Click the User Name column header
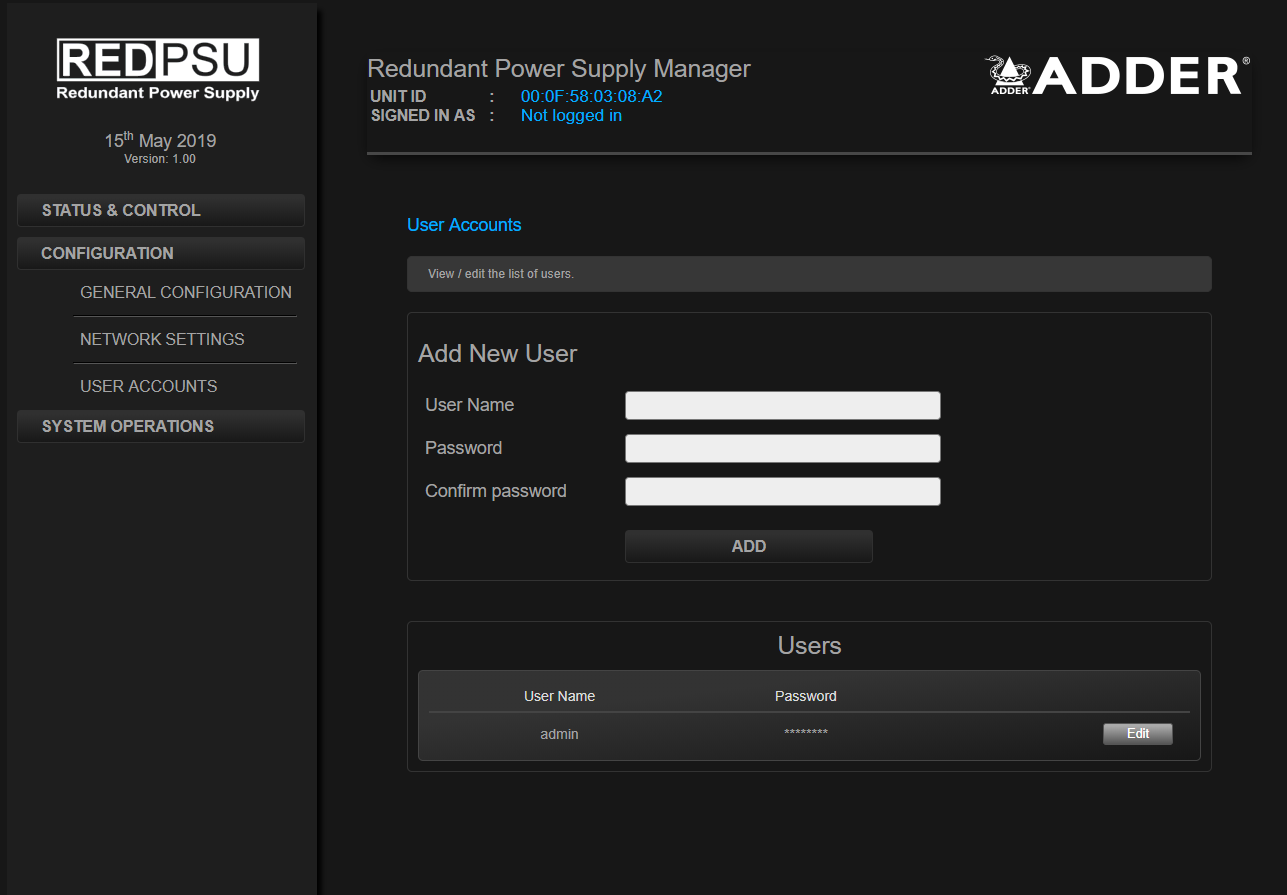This screenshot has height=895, width=1287. click(559, 696)
